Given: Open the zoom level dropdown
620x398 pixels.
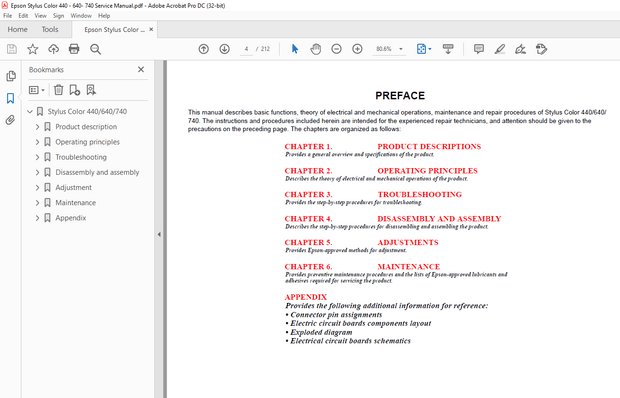Looking at the screenshot, I should tap(401, 49).
